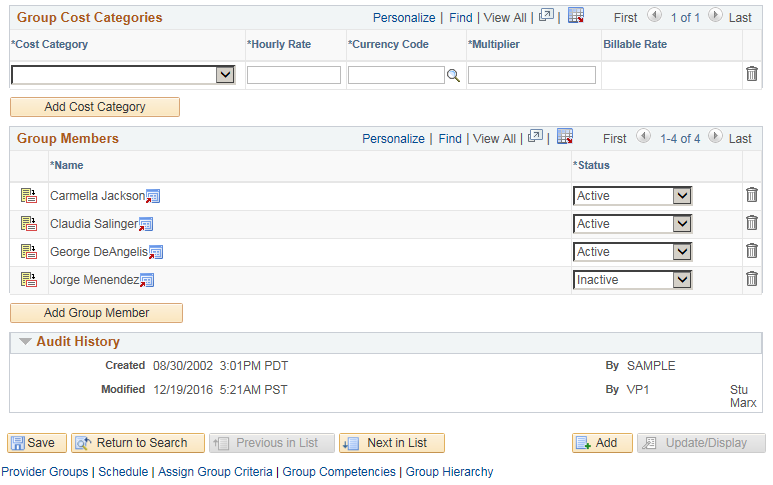Switch to the Schedule page link
Screen dimensions: 773x485
click(123, 472)
